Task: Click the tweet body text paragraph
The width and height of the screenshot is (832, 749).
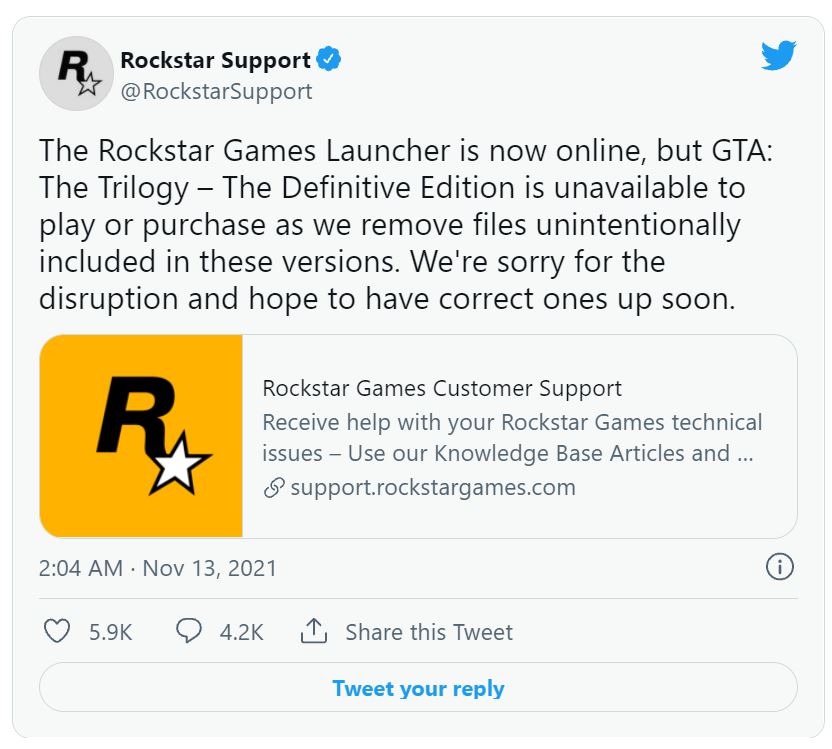Action: (406, 225)
